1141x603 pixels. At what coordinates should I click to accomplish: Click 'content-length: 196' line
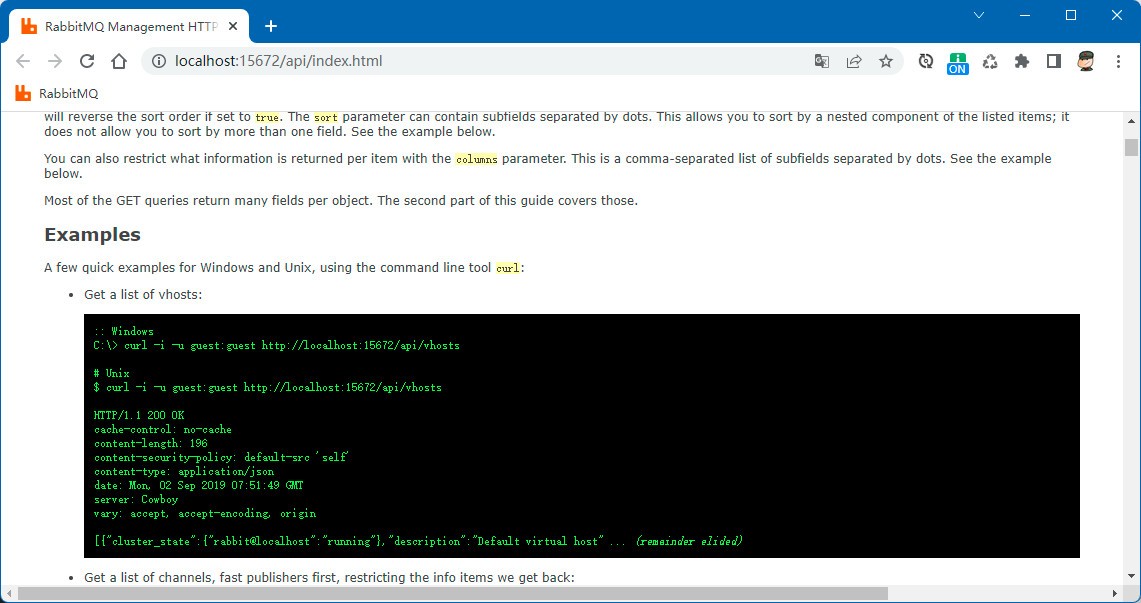point(151,444)
